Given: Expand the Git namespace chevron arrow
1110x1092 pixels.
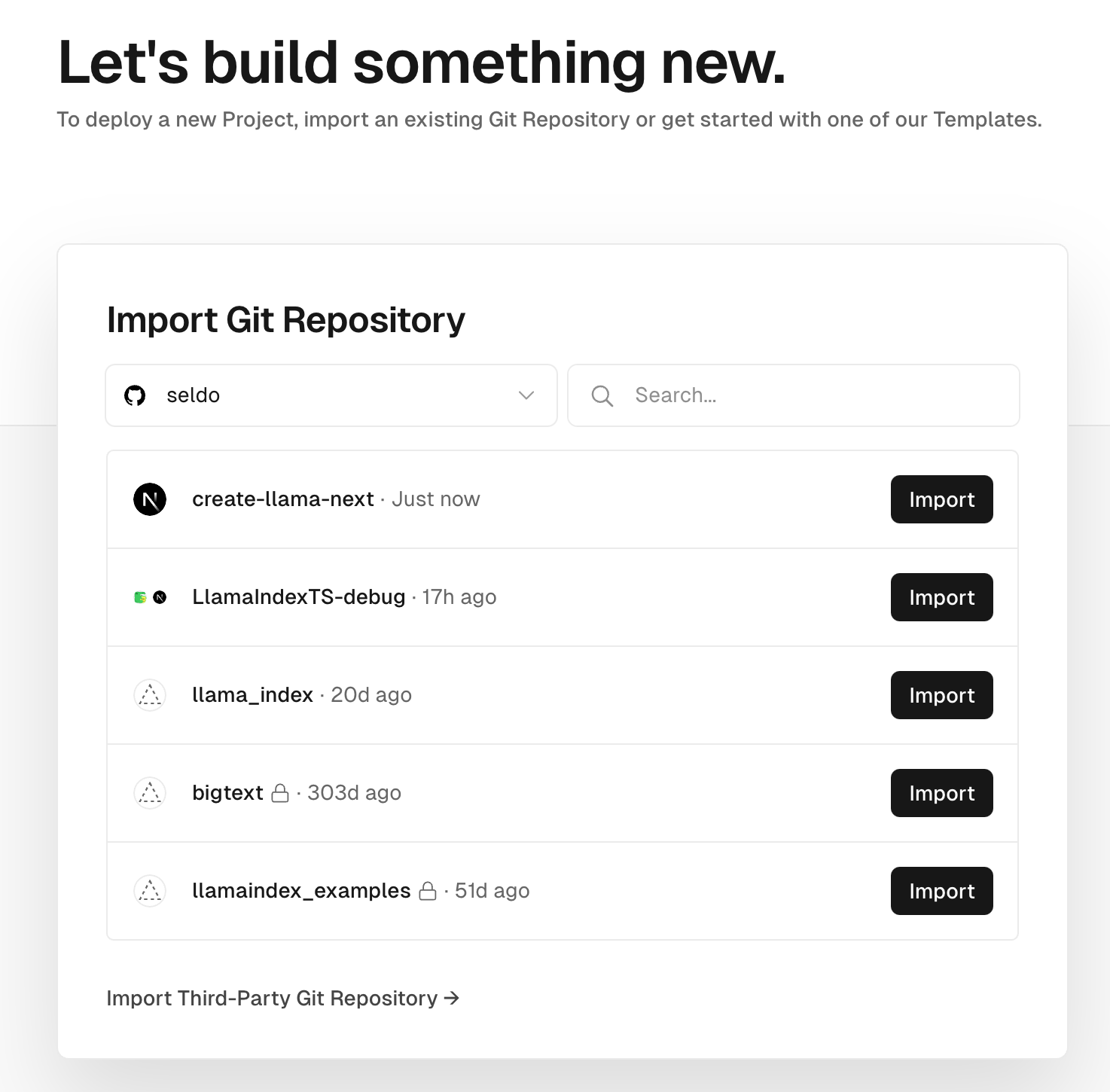Looking at the screenshot, I should tap(526, 395).
